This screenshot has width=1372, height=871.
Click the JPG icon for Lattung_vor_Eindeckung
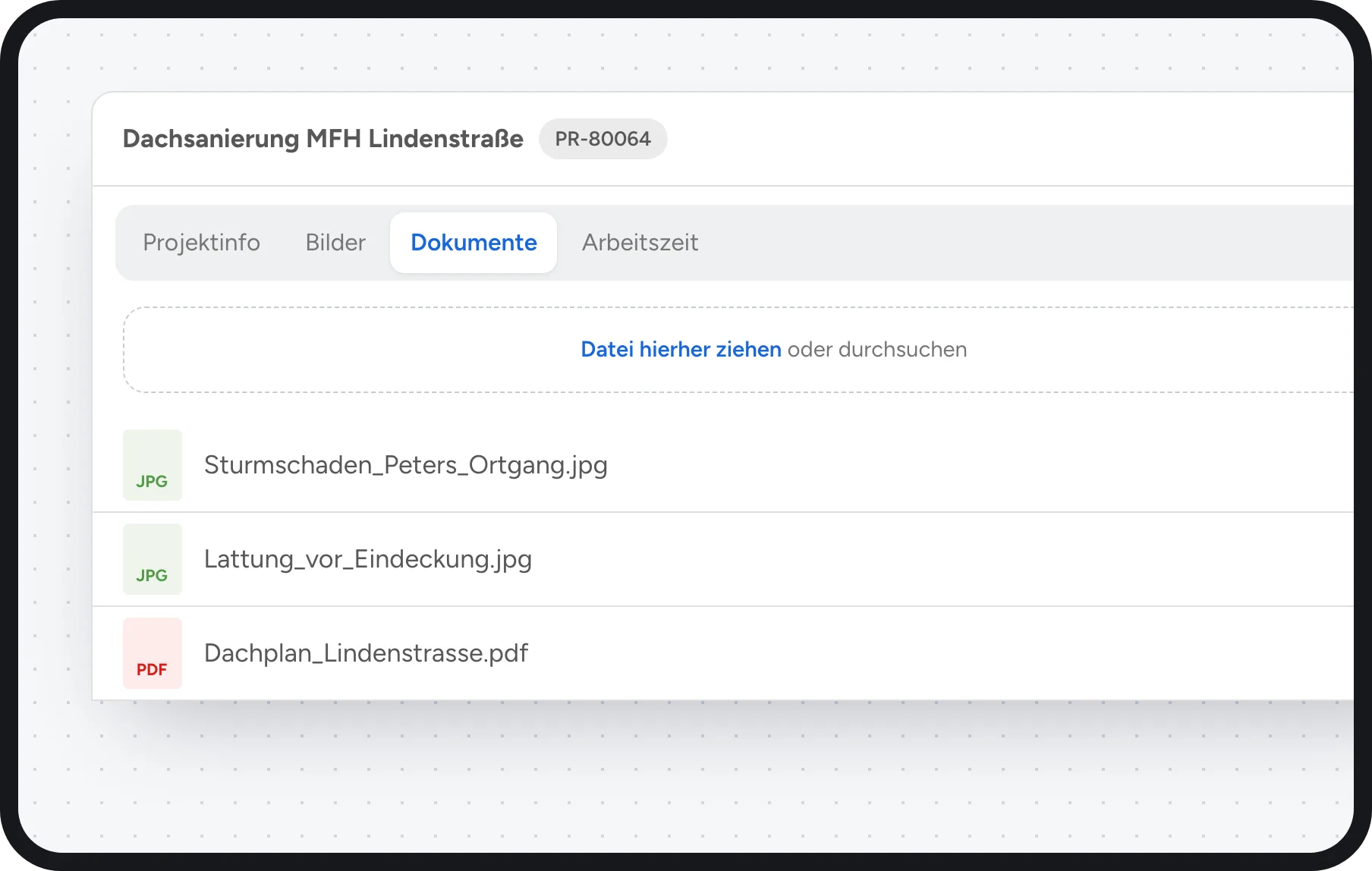click(153, 559)
